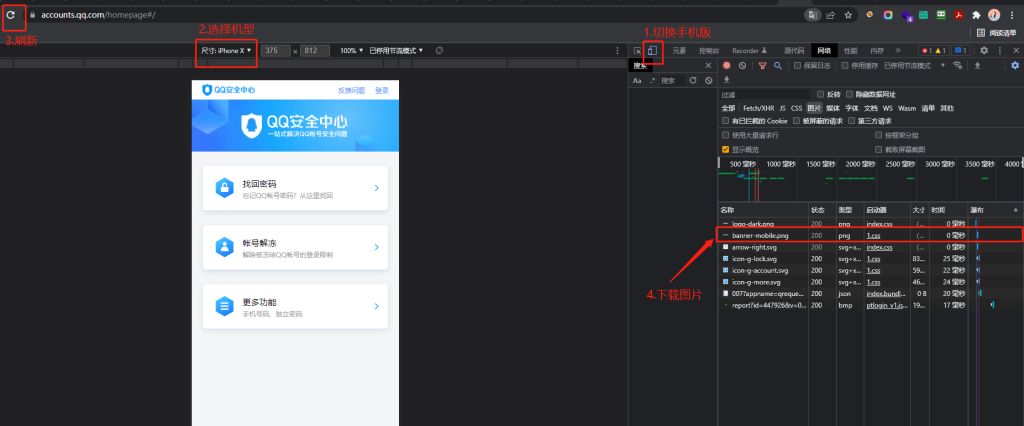Screen dimensions: 1024x426
Task: Uncheck the 显示概览 checkbox
Action: point(726,150)
